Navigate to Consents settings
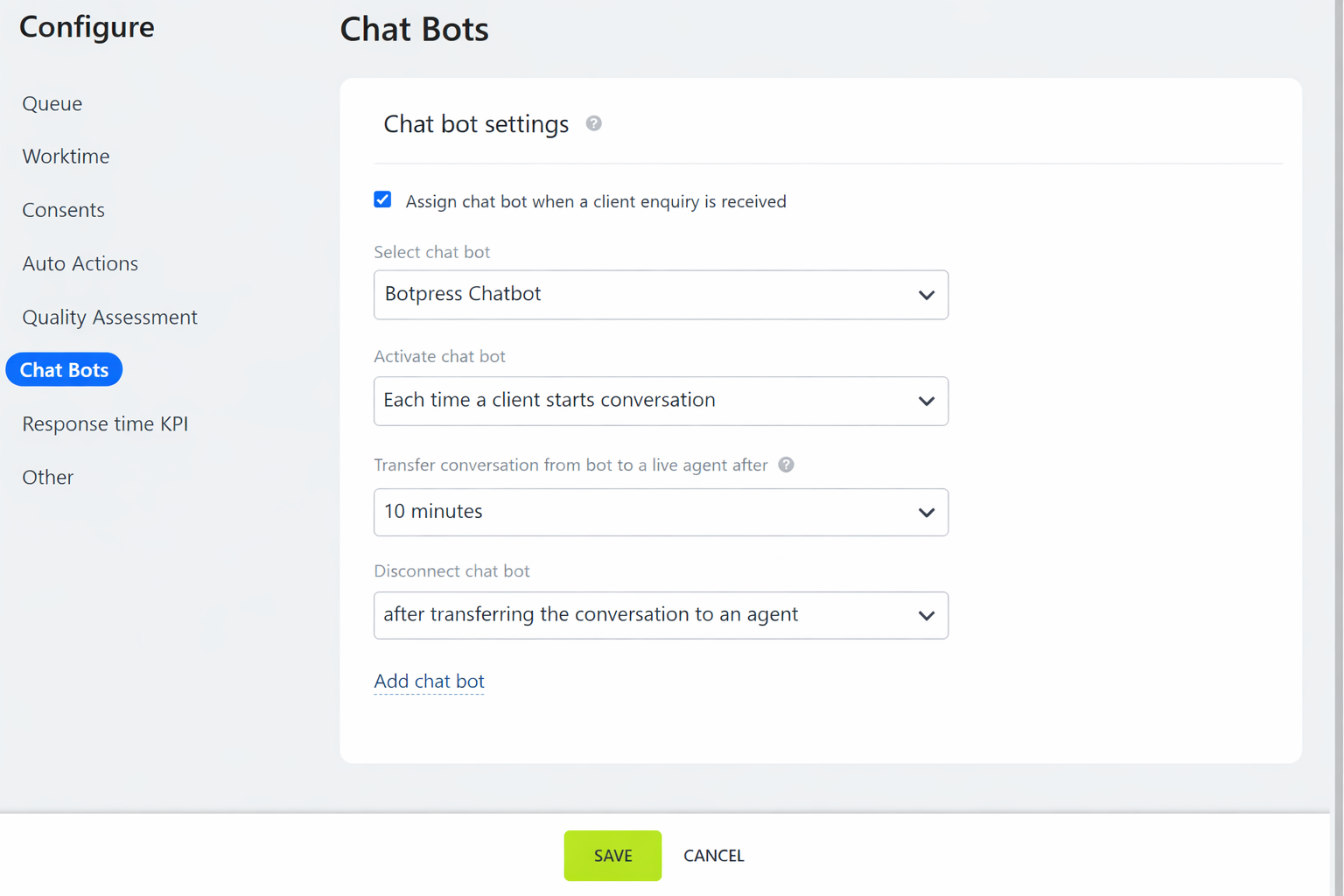1344x896 pixels. (x=63, y=210)
